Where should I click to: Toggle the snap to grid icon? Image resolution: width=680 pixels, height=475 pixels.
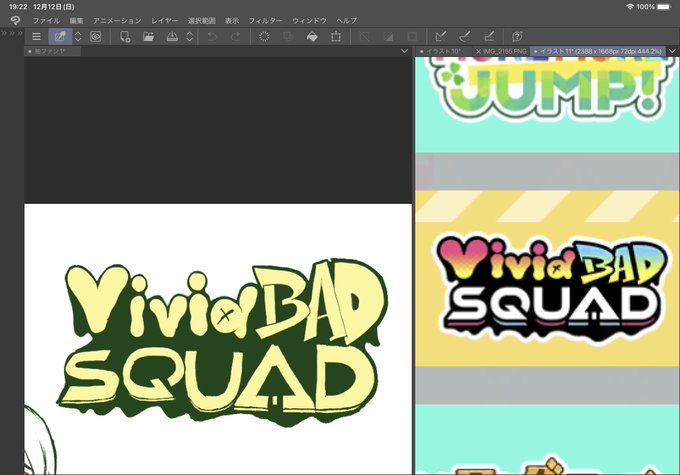[x=489, y=36]
